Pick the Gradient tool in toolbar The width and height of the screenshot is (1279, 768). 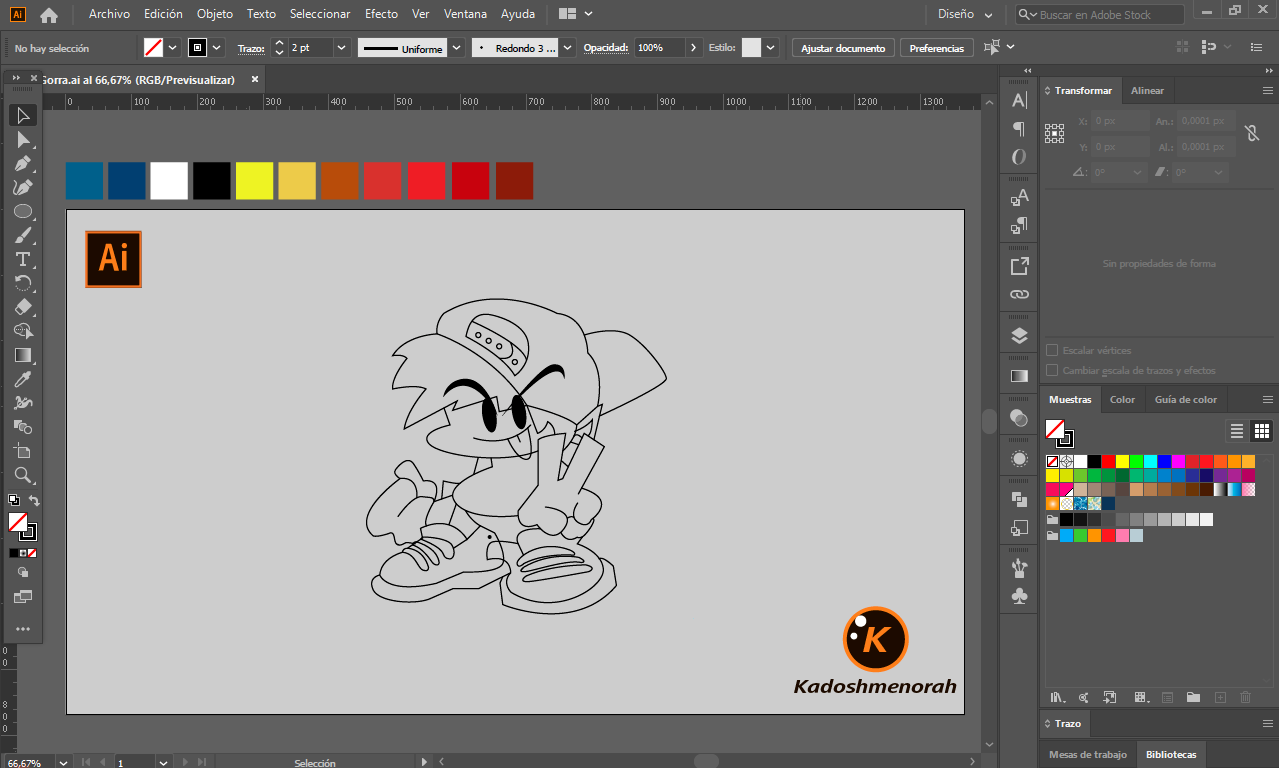click(x=23, y=355)
